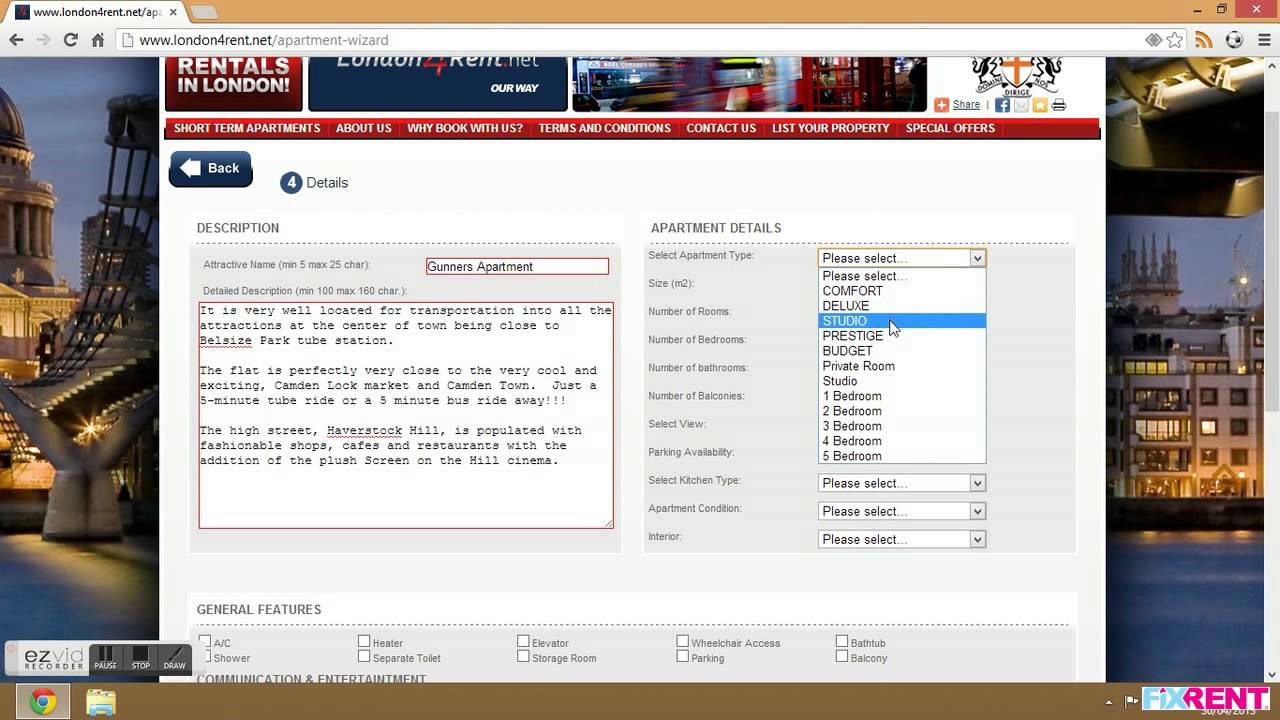
Task: Click the blue Back button
Action: (x=210, y=169)
